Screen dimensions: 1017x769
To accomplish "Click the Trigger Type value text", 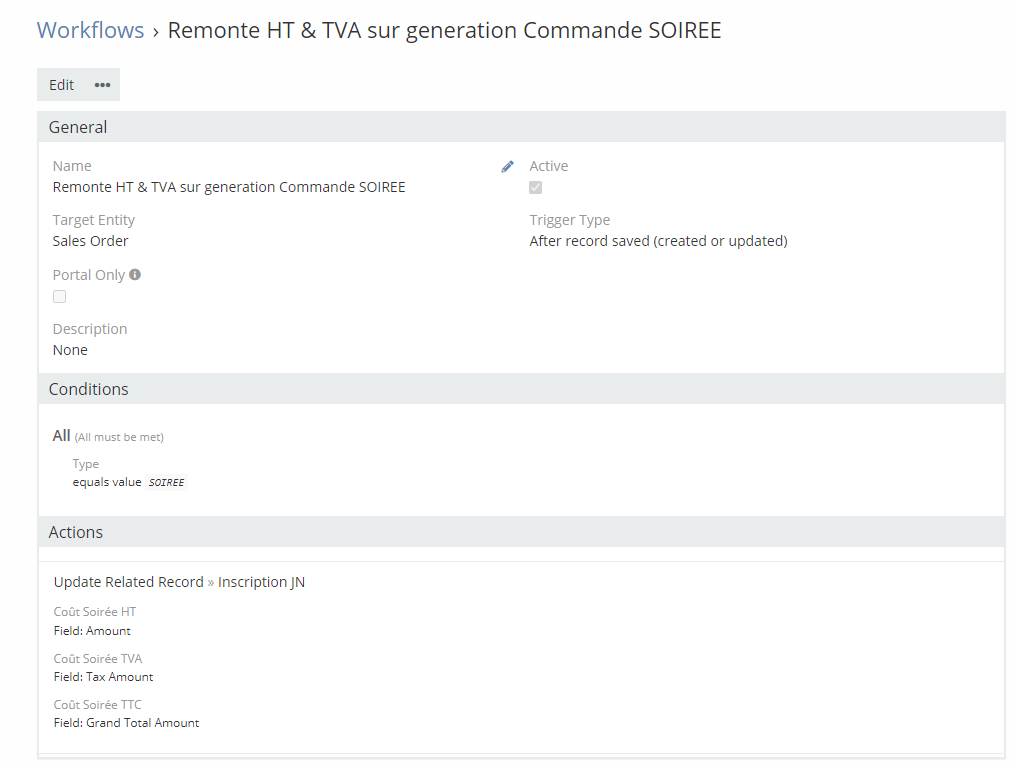I will (x=658, y=241).
